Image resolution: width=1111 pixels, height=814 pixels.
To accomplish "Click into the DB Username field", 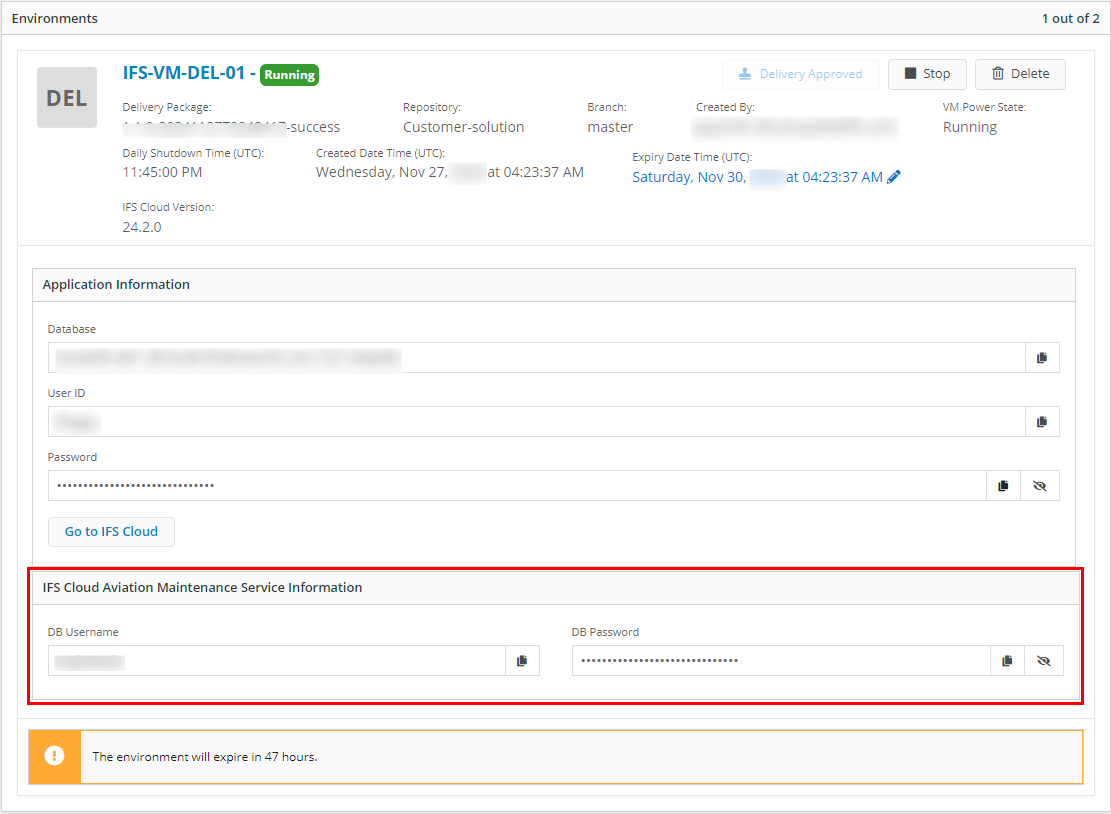I will click(276, 661).
